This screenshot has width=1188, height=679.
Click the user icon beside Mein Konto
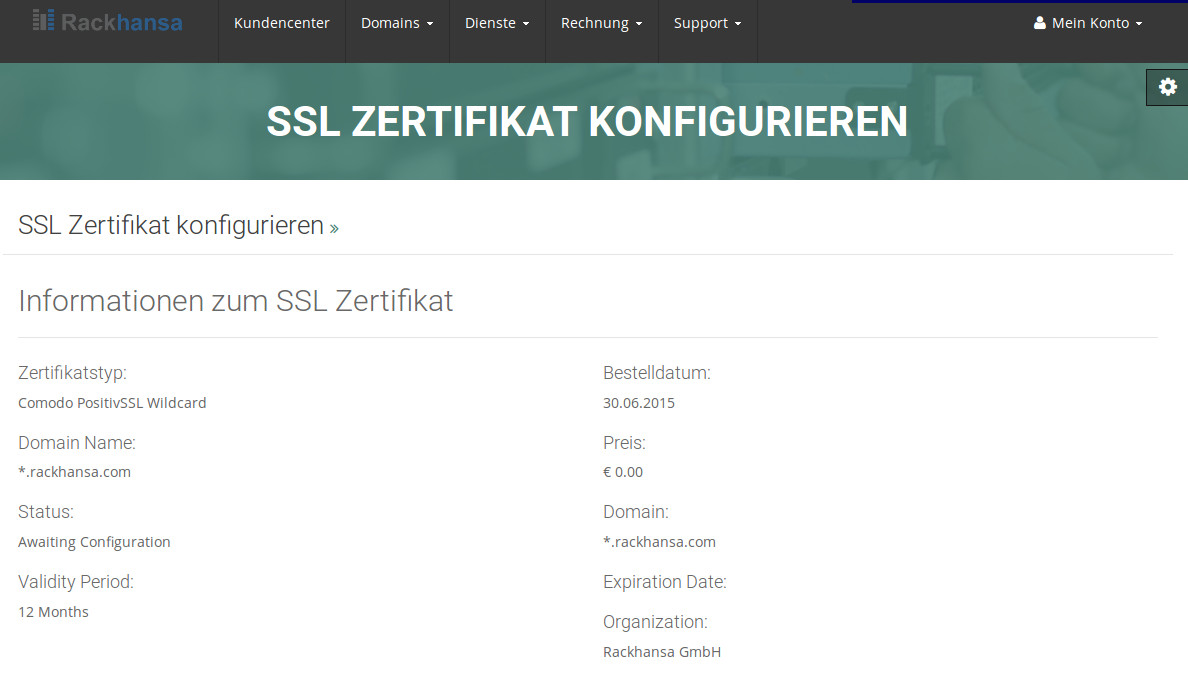point(1040,23)
